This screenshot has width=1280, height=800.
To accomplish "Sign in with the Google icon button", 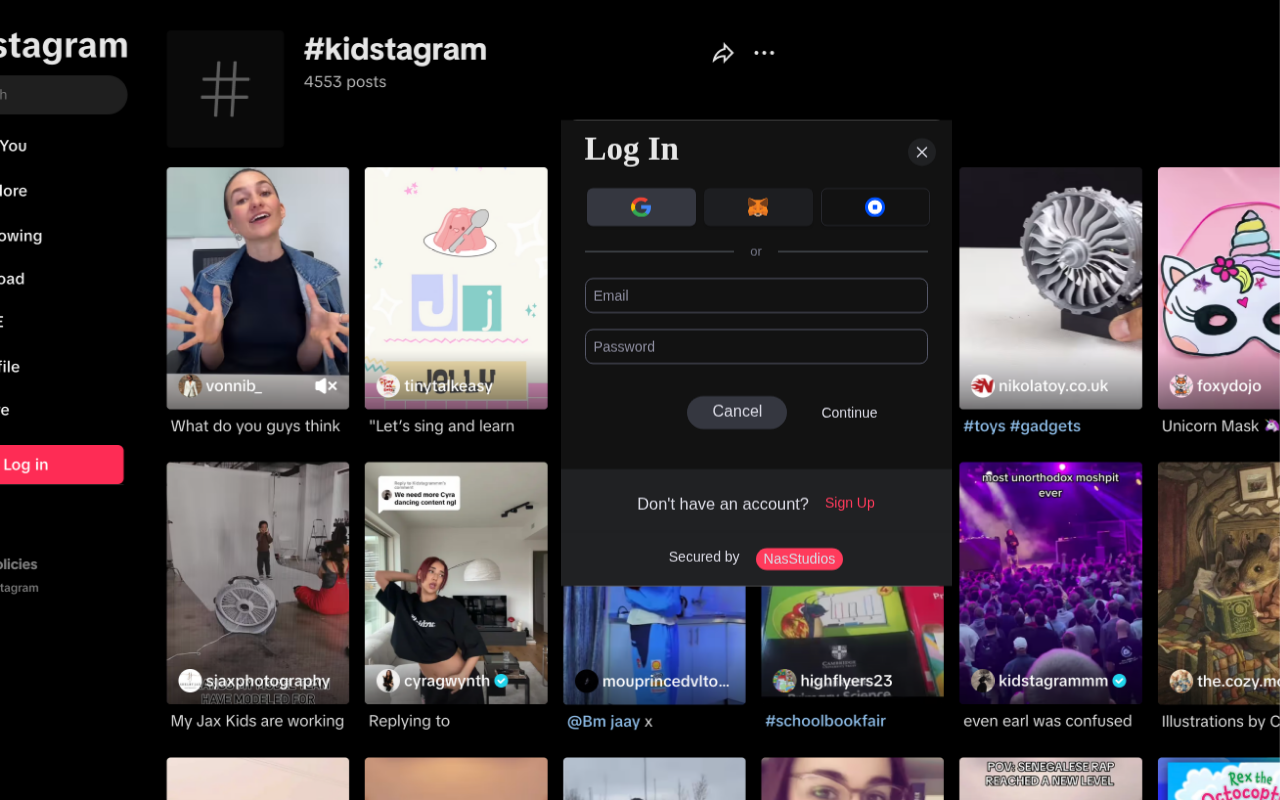I will click(641, 207).
